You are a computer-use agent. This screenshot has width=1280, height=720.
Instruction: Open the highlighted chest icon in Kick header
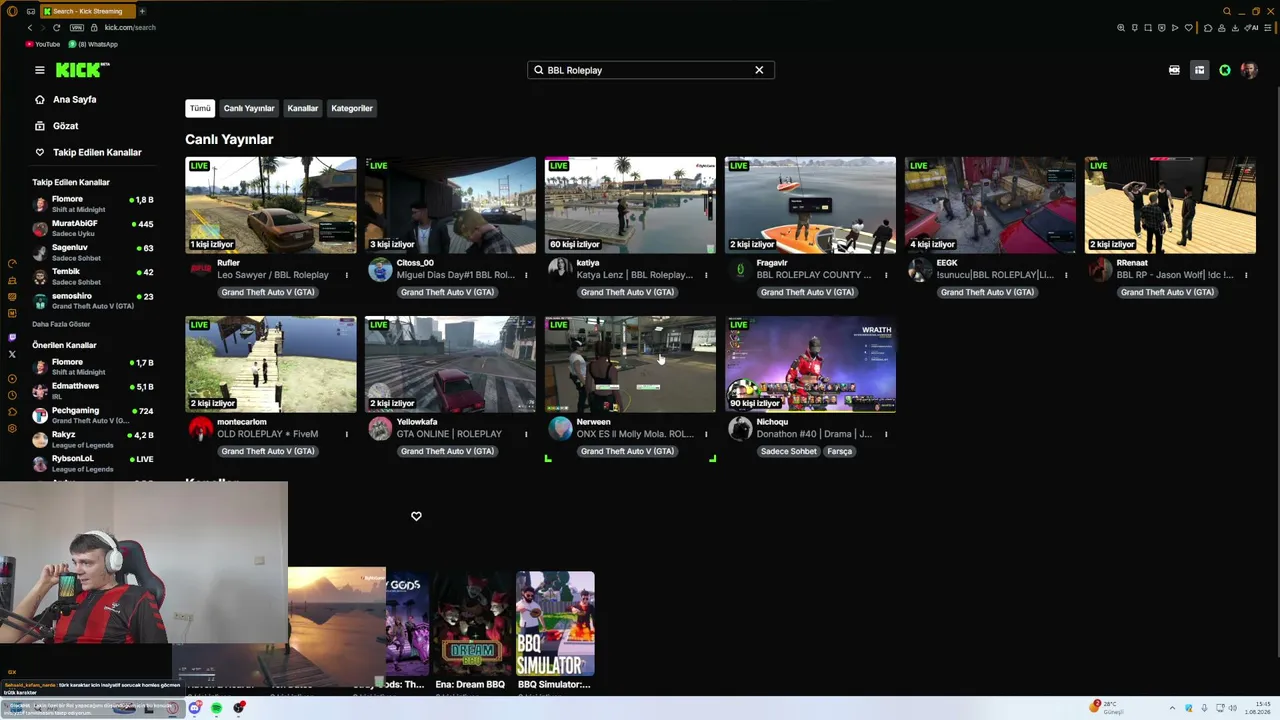click(1199, 70)
